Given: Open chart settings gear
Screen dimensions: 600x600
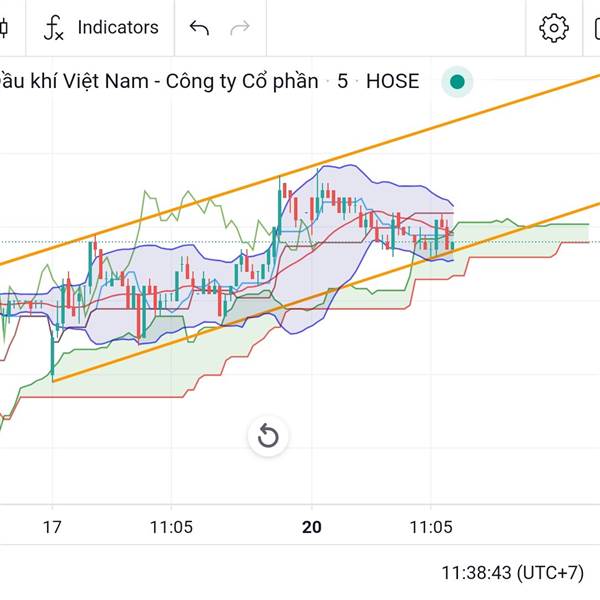Looking at the screenshot, I should pyautogui.click(x=554, y=28).
